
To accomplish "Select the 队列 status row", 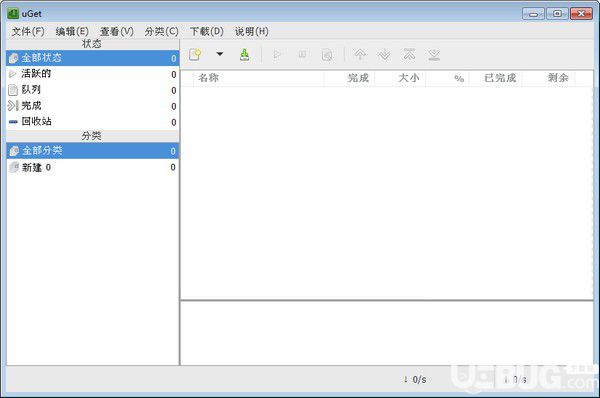I will click(92, 90).
